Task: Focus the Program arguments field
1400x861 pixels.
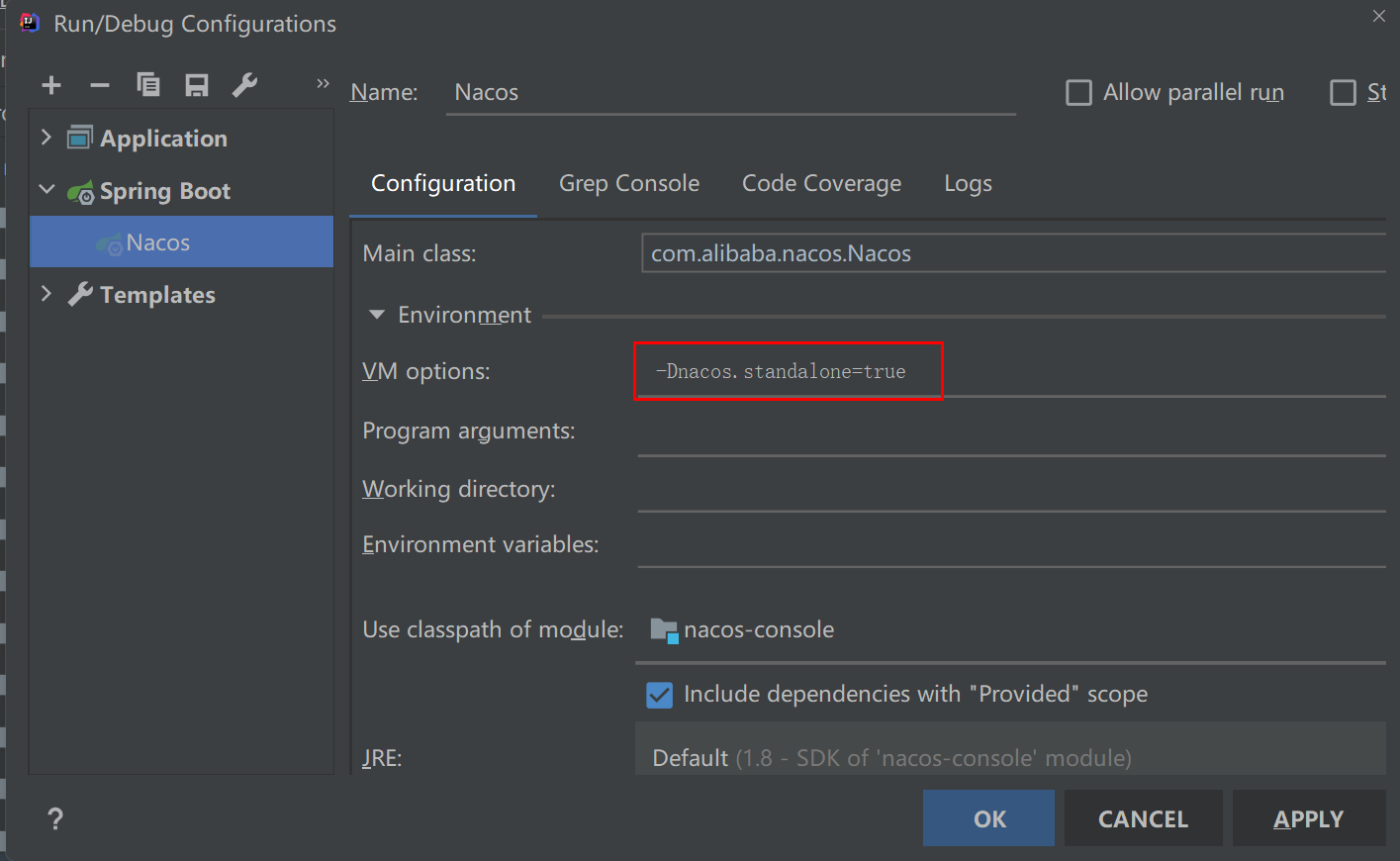Action: coord(1011,431)
